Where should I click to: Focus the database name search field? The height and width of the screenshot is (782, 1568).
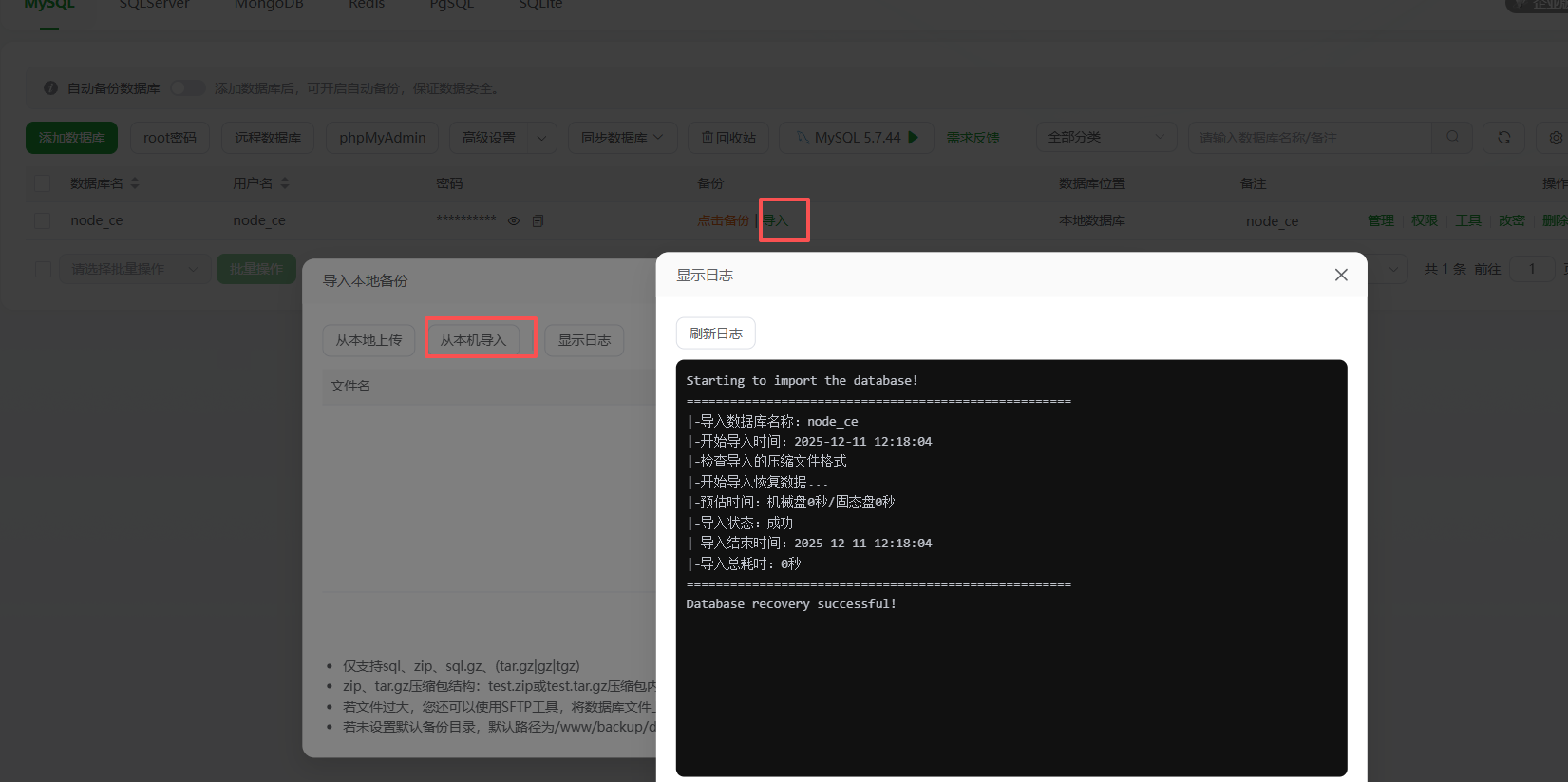(x=1310, y=138)
